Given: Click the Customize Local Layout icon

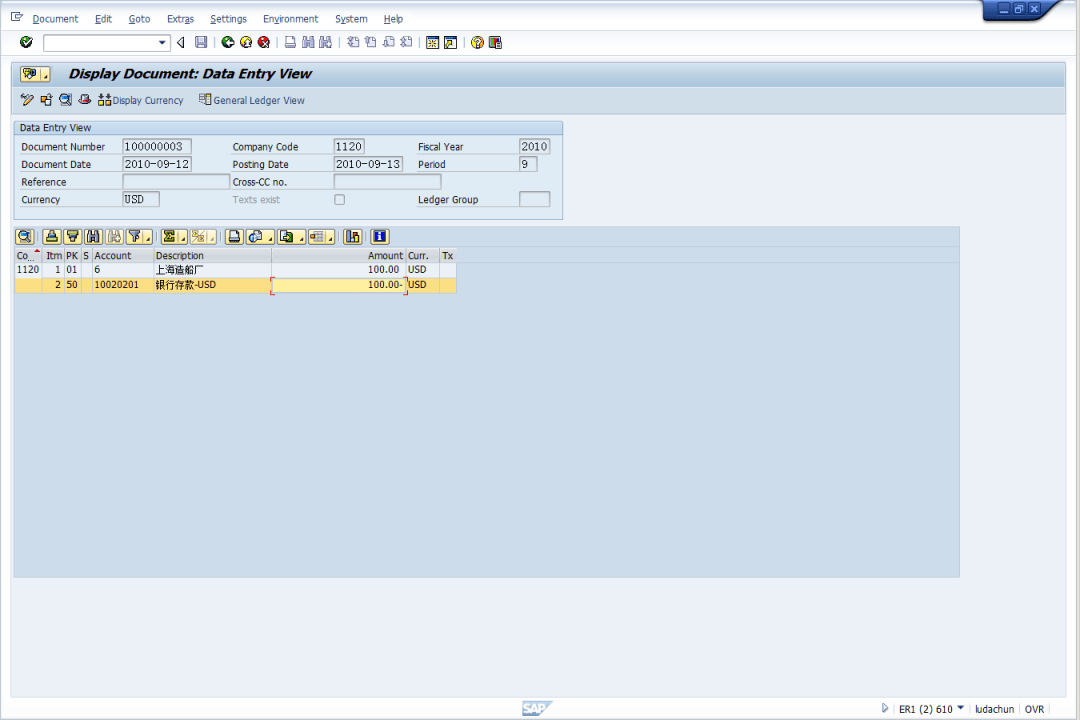Looking at the screenshot, I should [x=495, y=42].
